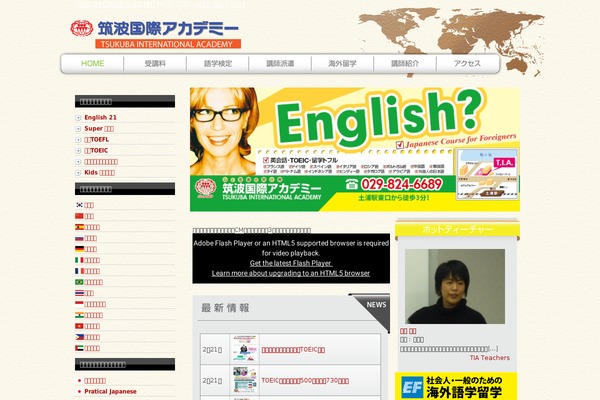Open the news item about TOEIC 500 to 730
600x400 pixels.
click(305, 381)
